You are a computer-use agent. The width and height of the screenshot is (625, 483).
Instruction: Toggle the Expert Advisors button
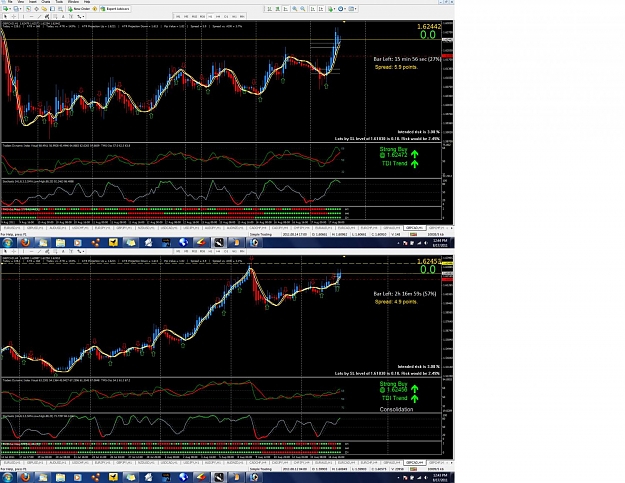[115, 9]
